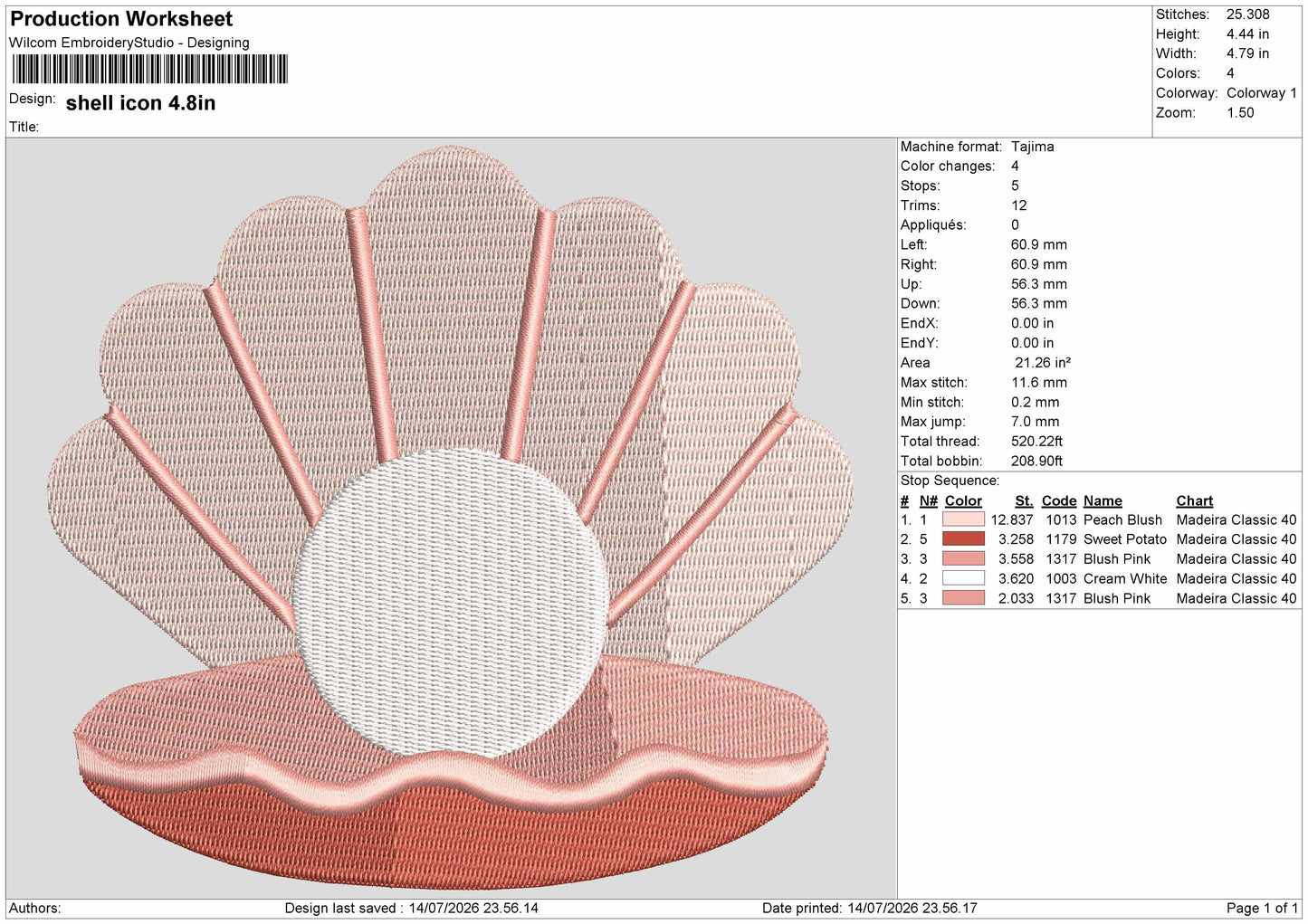The width and height of the screenshot is (1308, 924).
Task: Click the Machine format value 'Tajima'
Action: point(1033,147)
